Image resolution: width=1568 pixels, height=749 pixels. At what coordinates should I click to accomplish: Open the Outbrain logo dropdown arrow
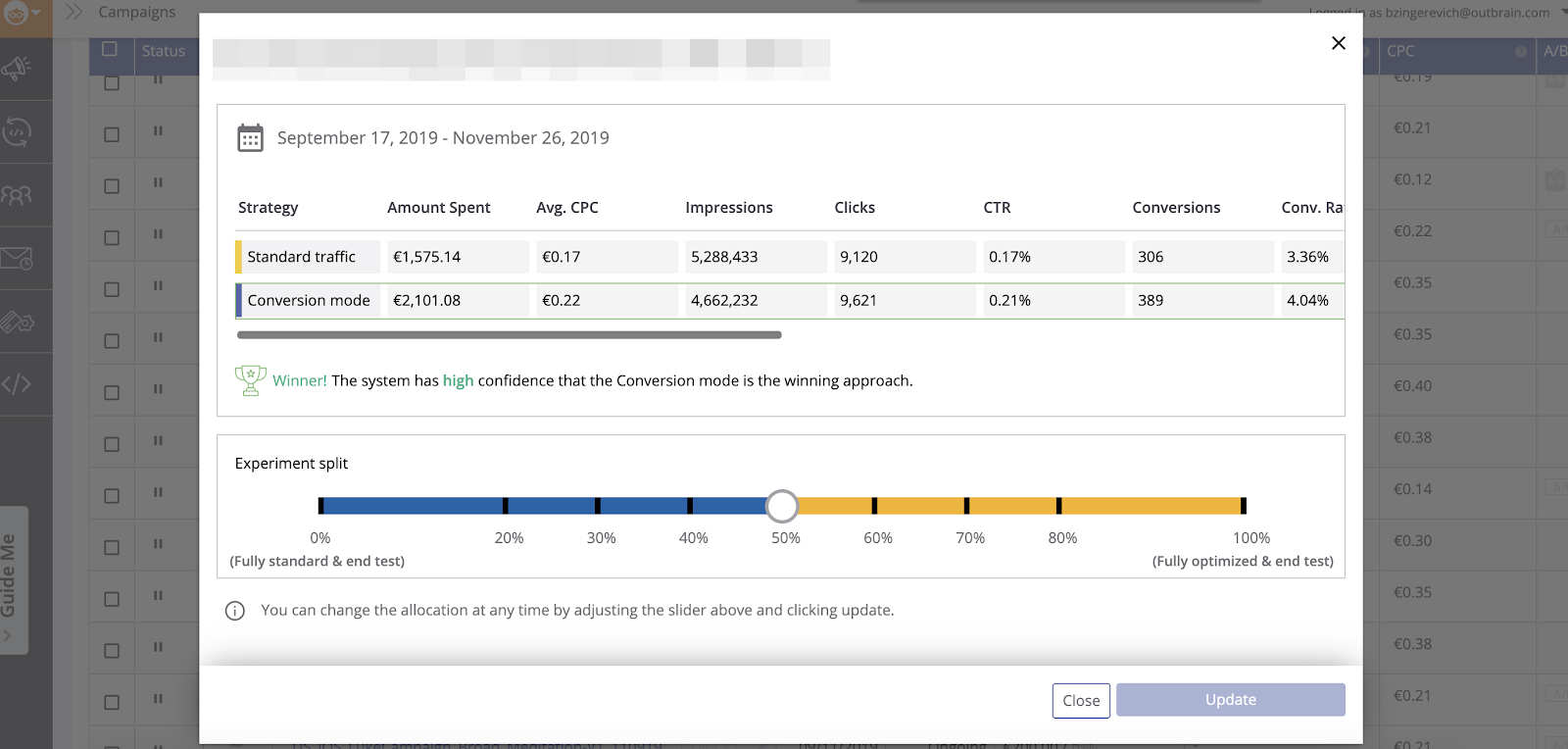click(36, 13)
